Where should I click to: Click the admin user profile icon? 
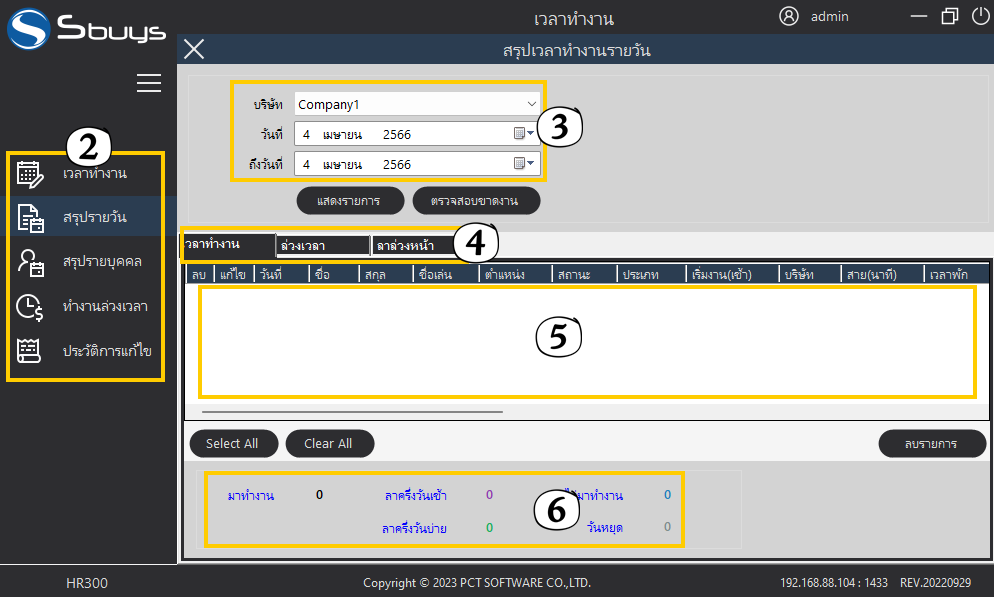[789, 16]
